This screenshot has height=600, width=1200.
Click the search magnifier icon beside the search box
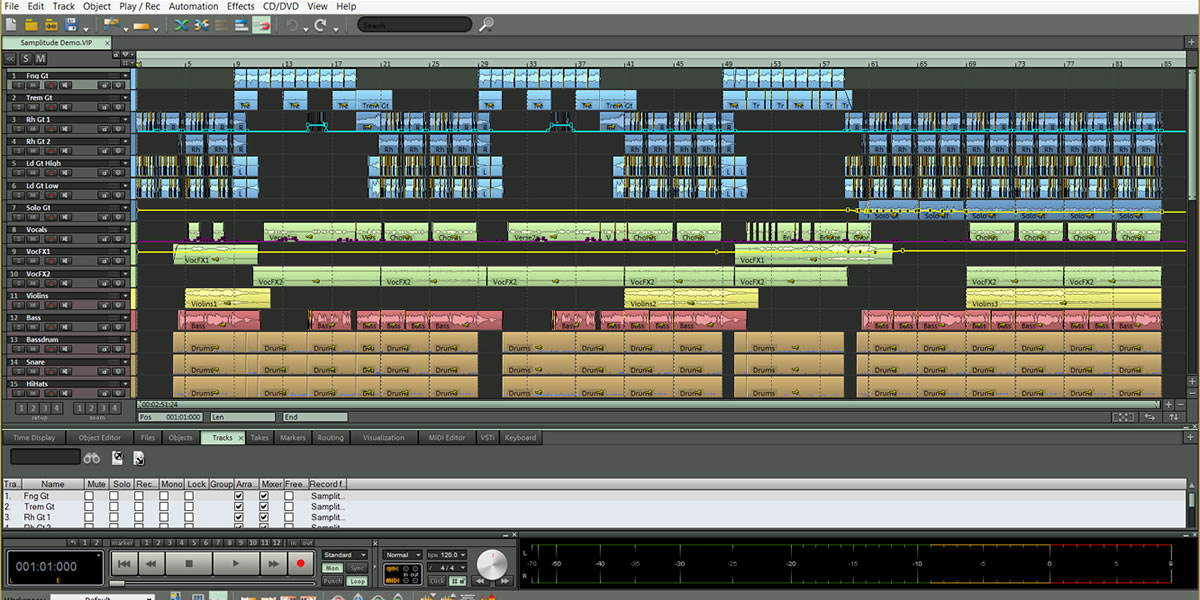coord(486,24)
